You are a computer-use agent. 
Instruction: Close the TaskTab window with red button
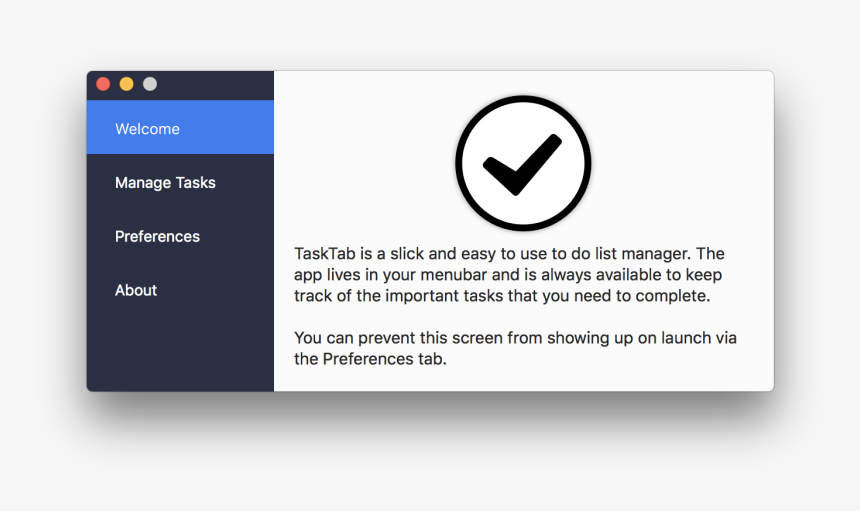coord(103,84)
